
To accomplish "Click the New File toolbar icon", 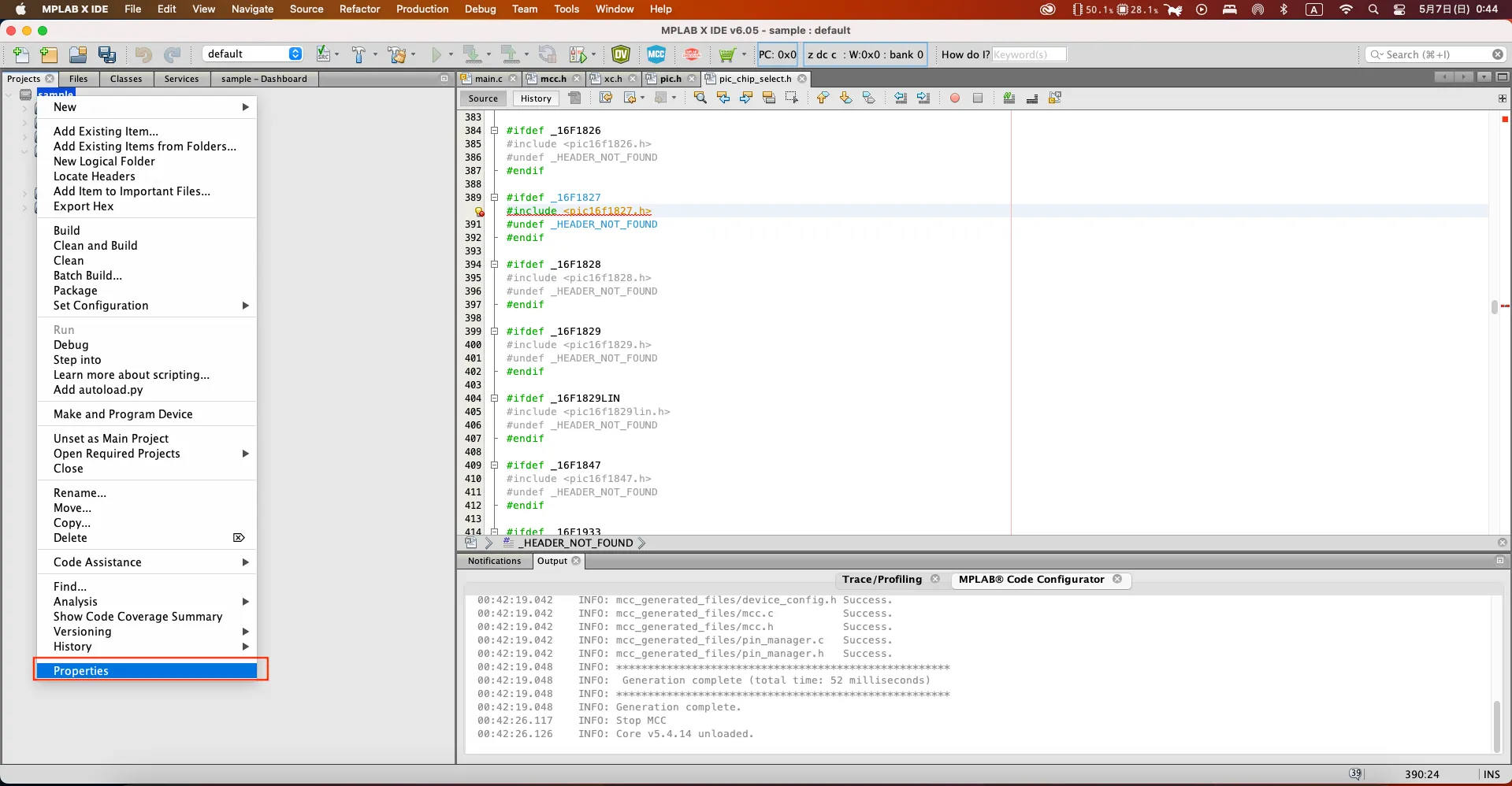I will click(x=21, y=54).
